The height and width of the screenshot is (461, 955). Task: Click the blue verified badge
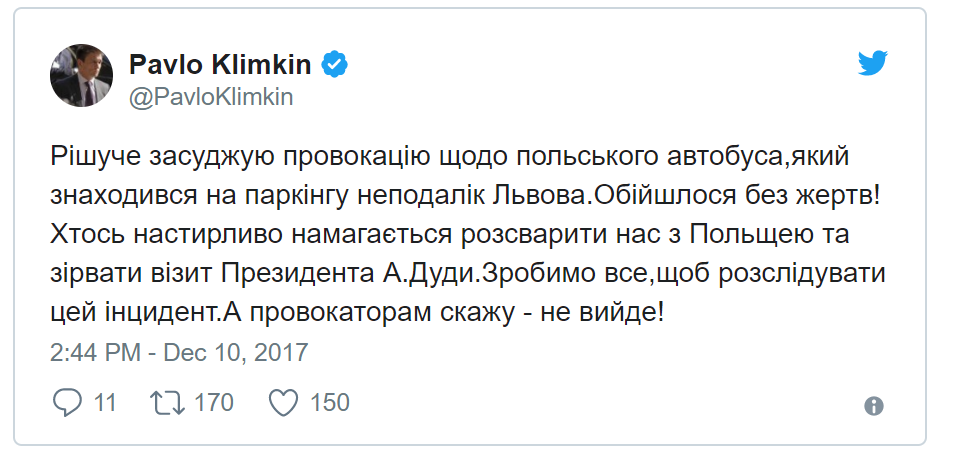coord(333,65)
